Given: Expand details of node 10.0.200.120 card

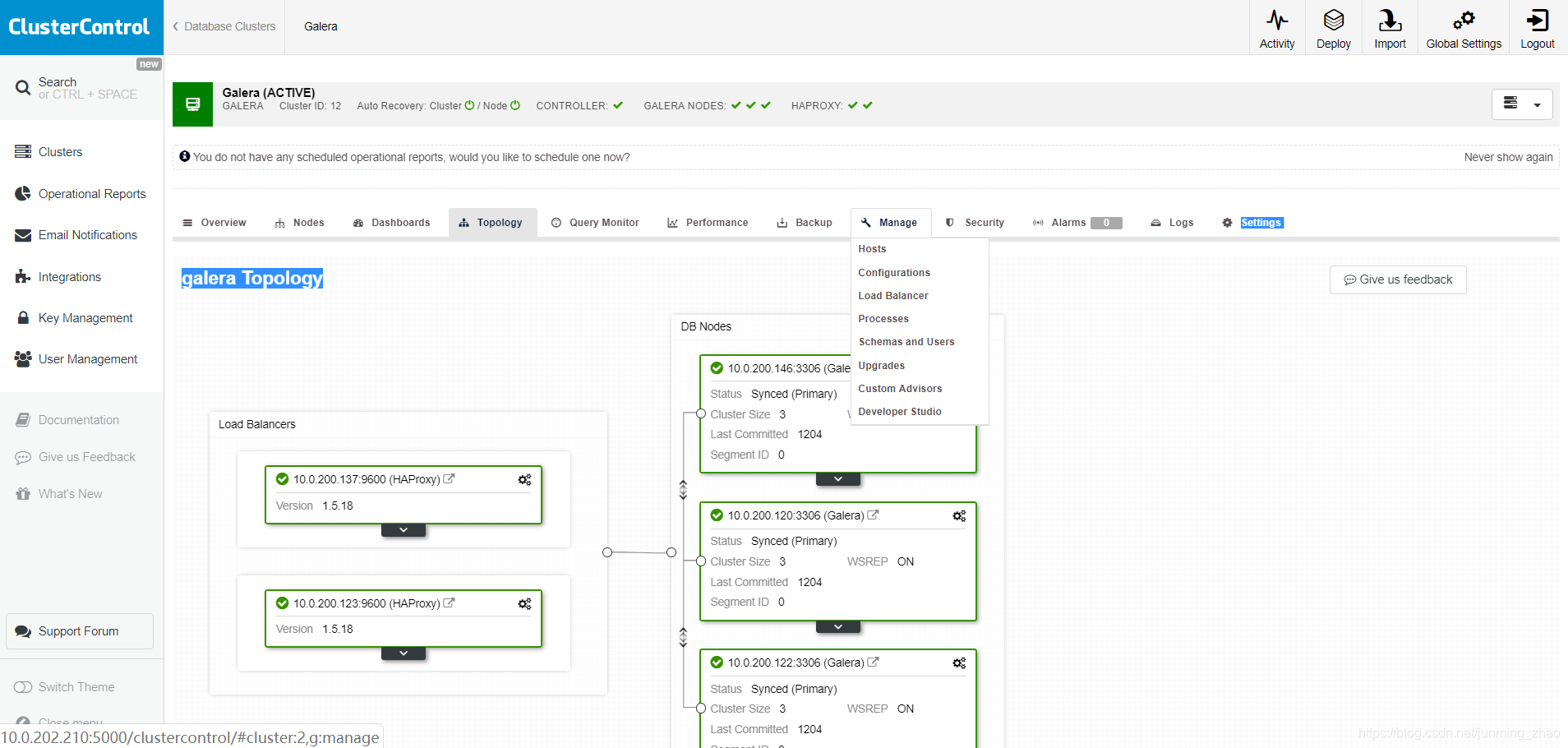Looking at the screenshot, I should click(838, 626).
